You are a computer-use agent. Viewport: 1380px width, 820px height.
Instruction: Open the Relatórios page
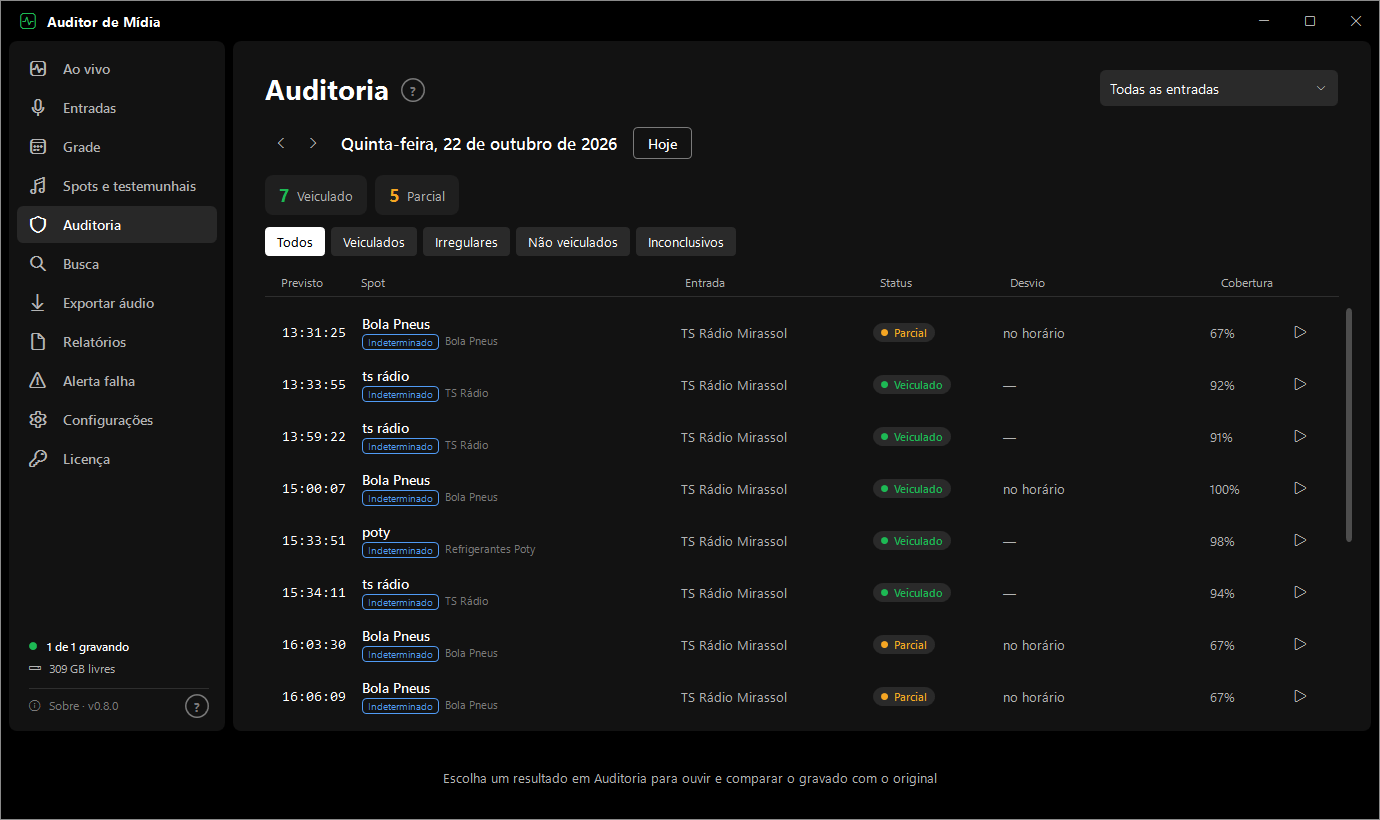click(x=117, y=342)
